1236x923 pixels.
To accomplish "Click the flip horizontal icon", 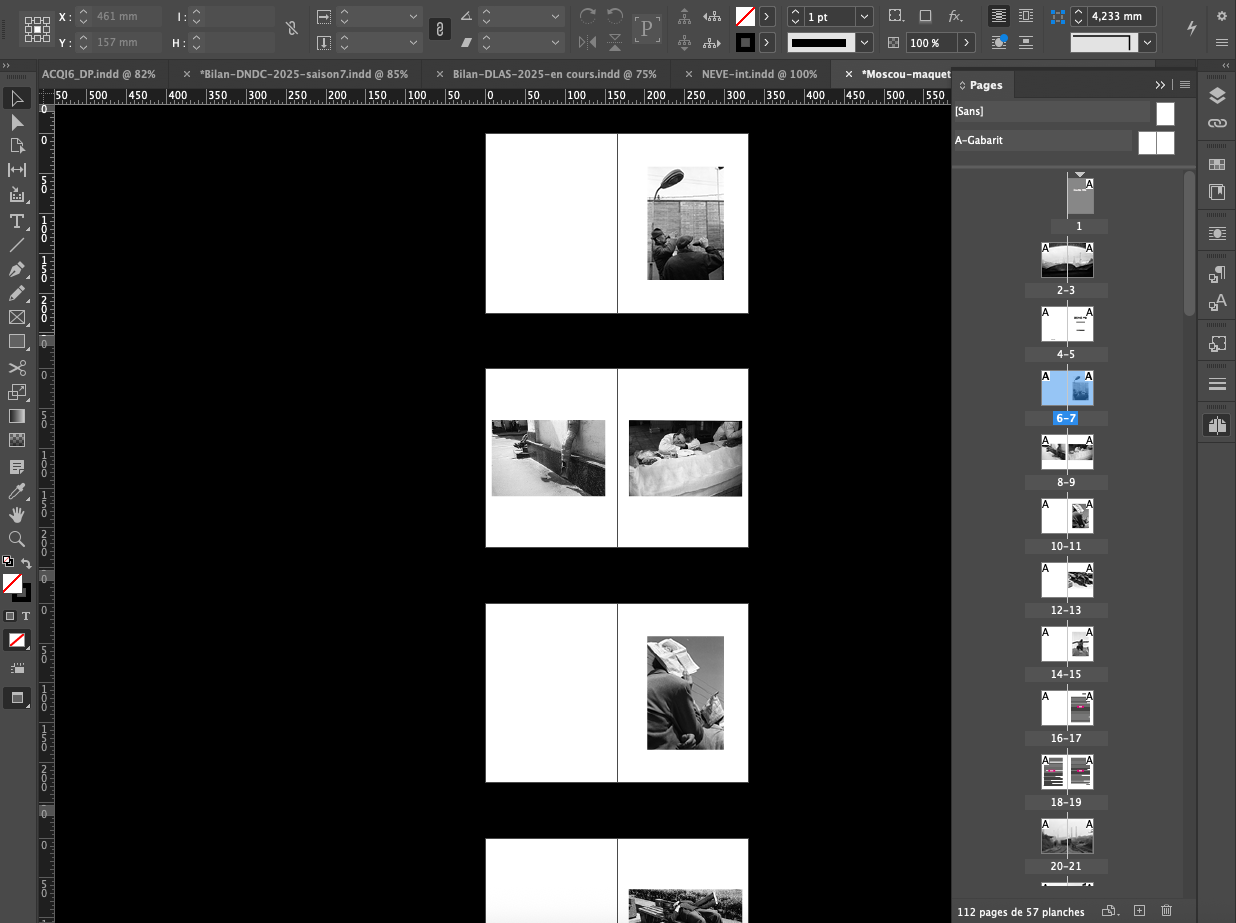I will point(588,42).
